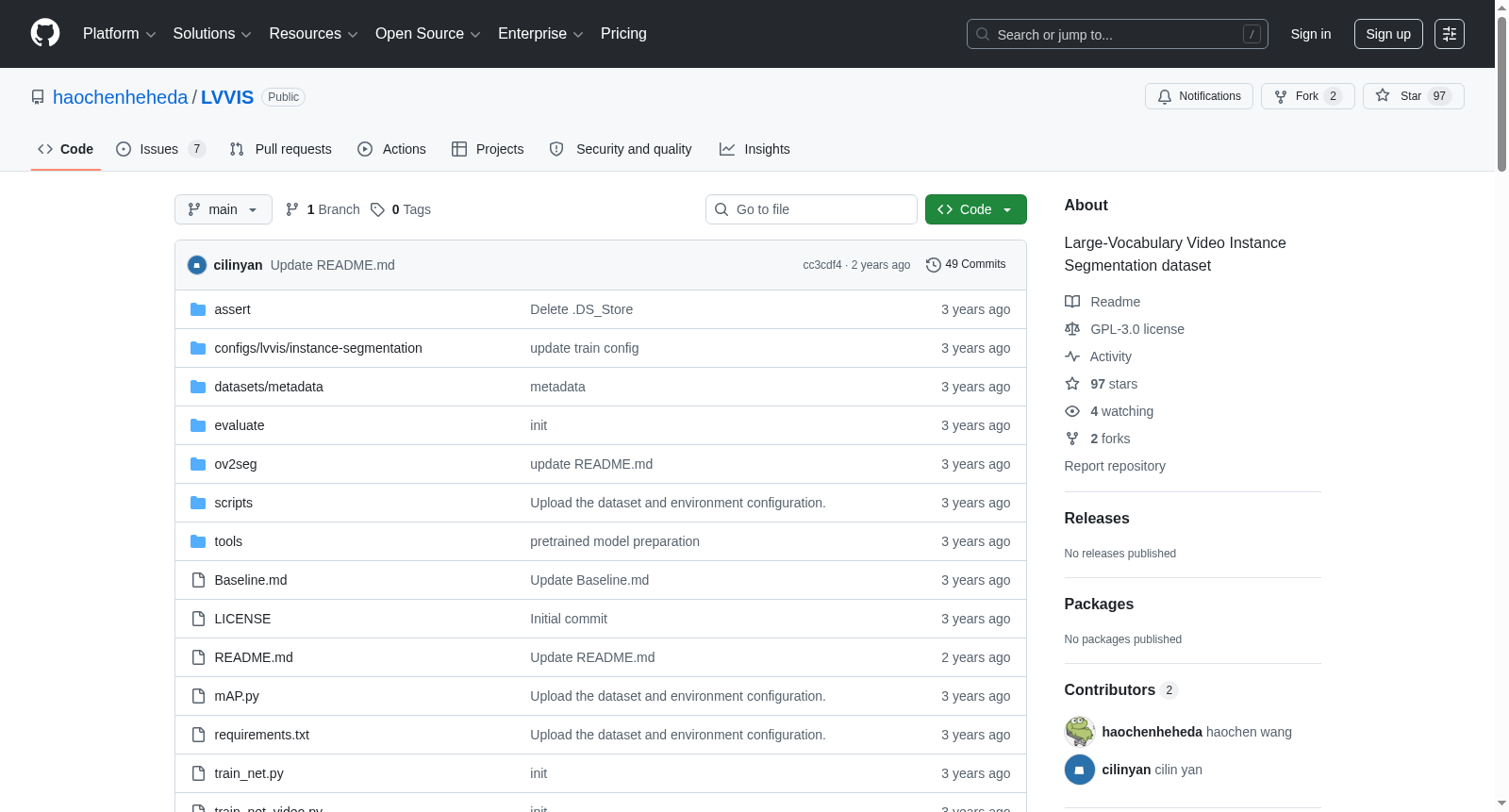Click the Sign up button
This screenshot has width=1509, height=812.
point(1388,34)
